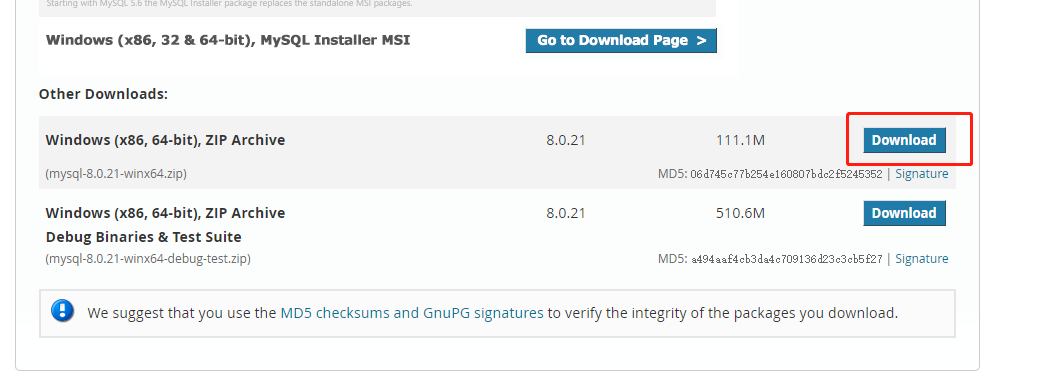The image size is (1044, 386).
Task: Click the MD5 hash starting with 06d745c
Action: 786,174
